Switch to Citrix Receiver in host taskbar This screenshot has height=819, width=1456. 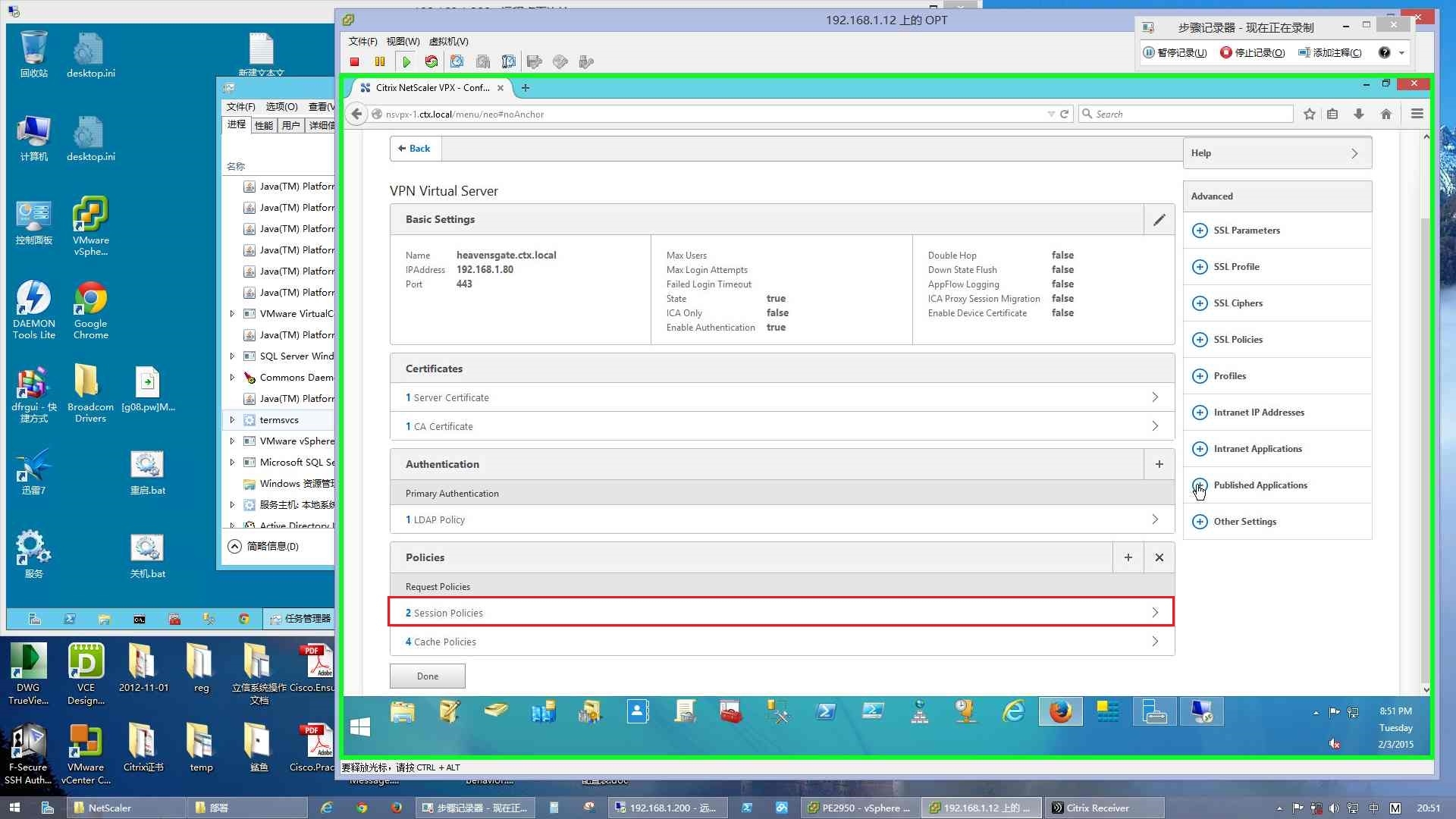pyautogui.click(x=1103, y=808)
